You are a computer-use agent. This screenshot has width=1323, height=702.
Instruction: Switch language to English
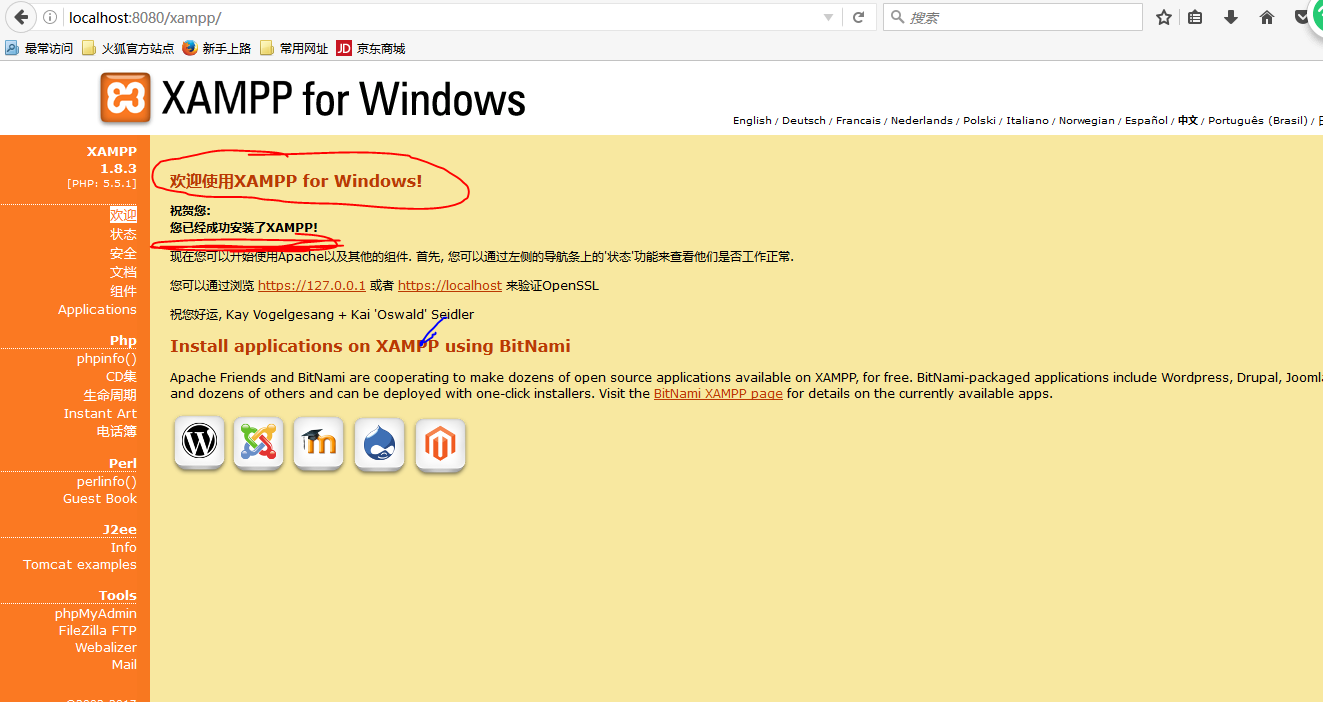tap(752, 120)
